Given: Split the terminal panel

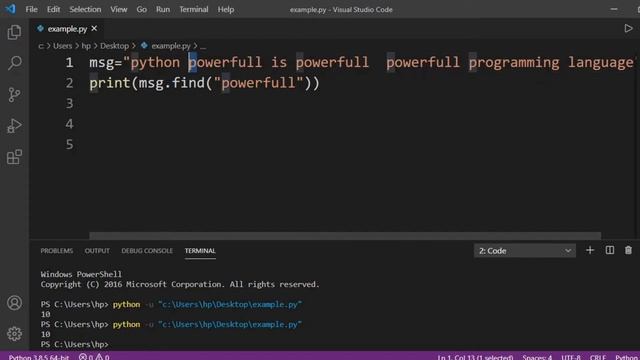Looking at the screenshot, I should pos(610,250).
